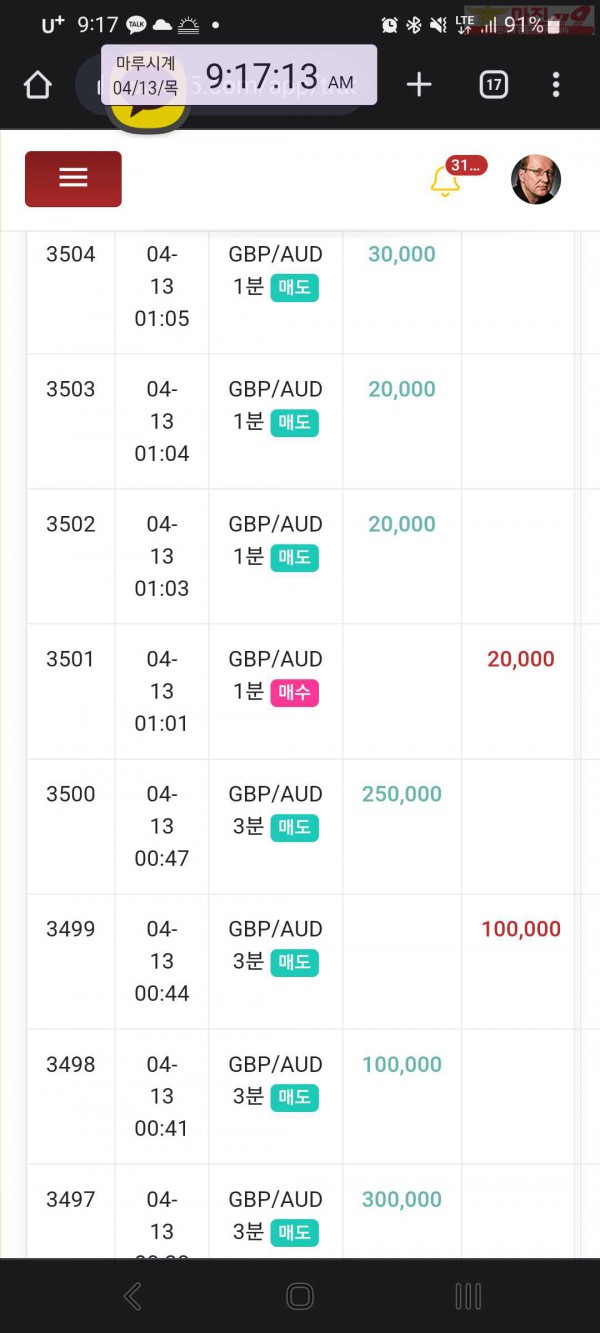Open Android recent apps button
Screen dimensions: 600x1333
coord(468,1297)
